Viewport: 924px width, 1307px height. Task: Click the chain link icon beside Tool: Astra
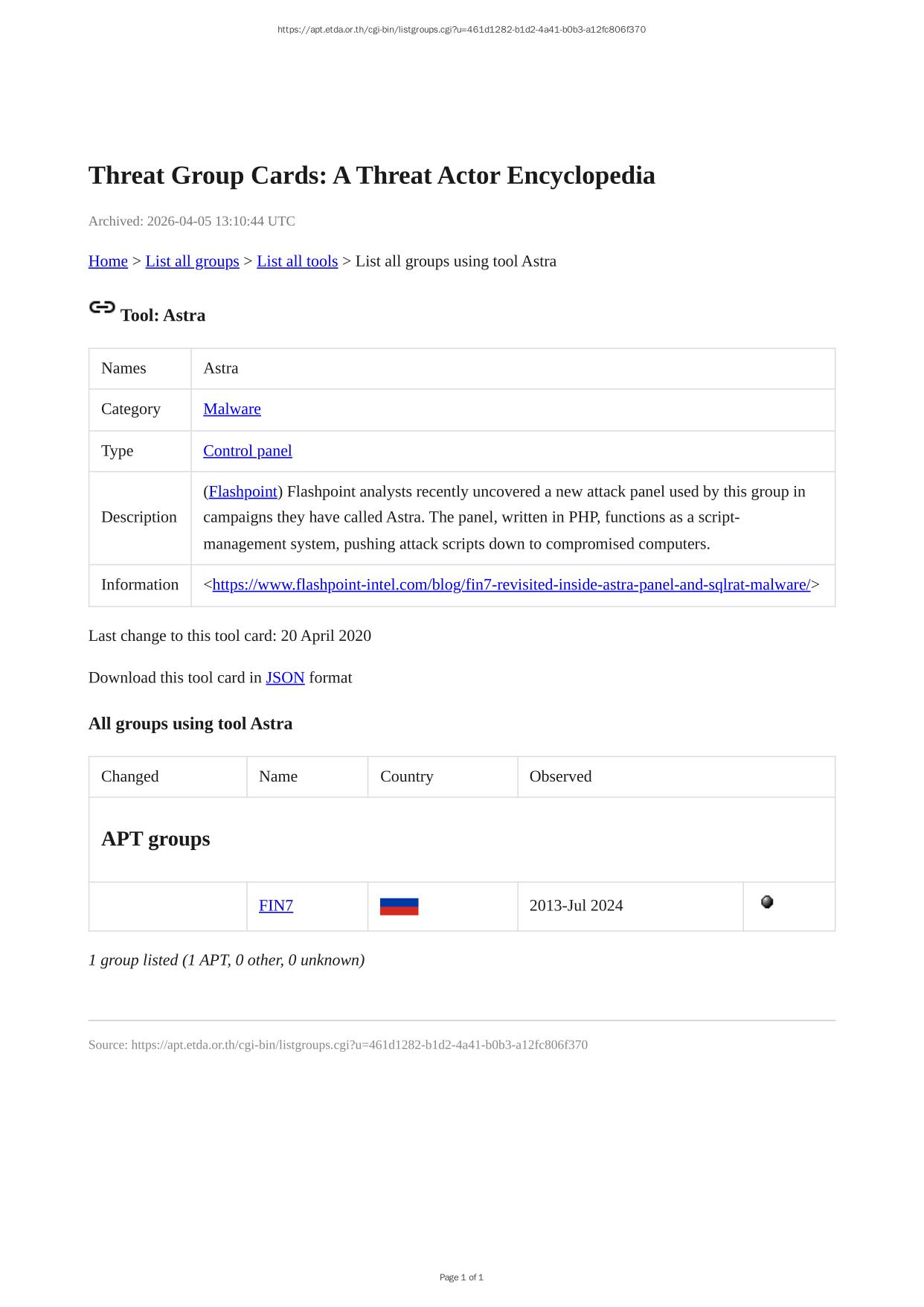coord(102,307)
